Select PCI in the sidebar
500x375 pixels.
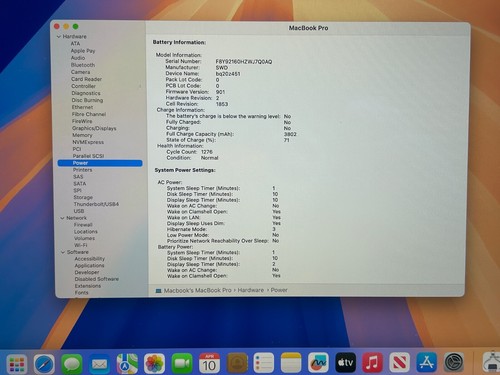click(77, 149)
